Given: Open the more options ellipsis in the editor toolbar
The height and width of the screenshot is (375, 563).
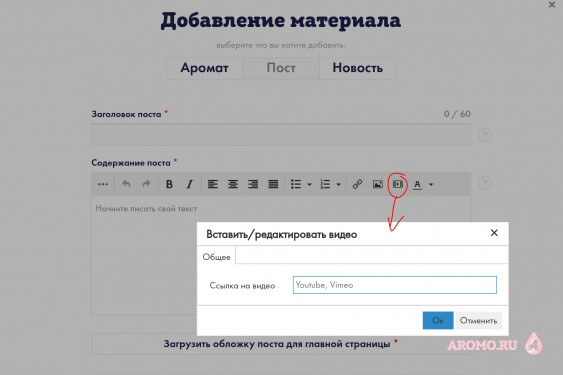Looking at the screenshot, I should (x=103, y=184).
